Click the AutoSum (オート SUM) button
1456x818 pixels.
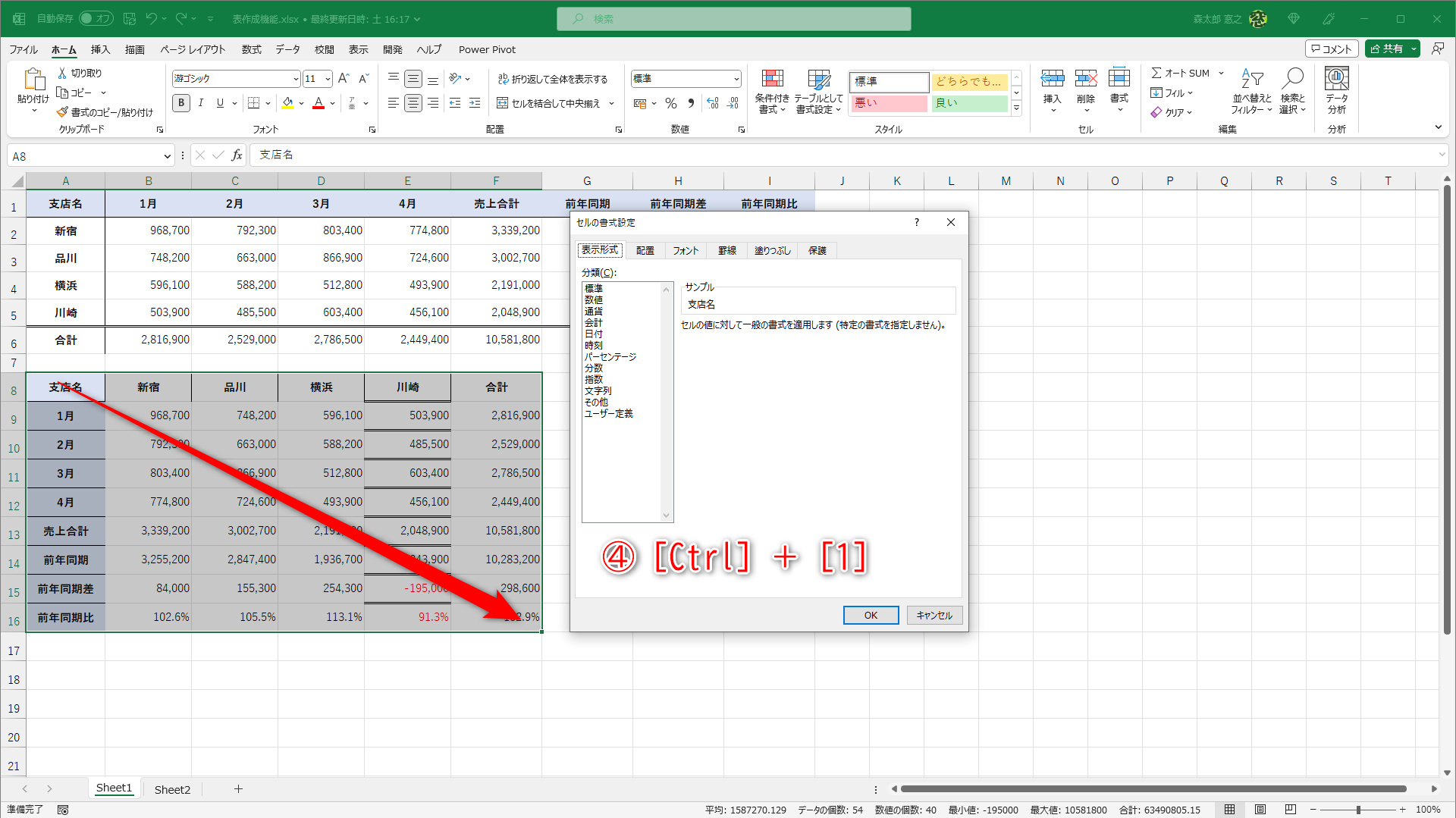click(1181, 73)
